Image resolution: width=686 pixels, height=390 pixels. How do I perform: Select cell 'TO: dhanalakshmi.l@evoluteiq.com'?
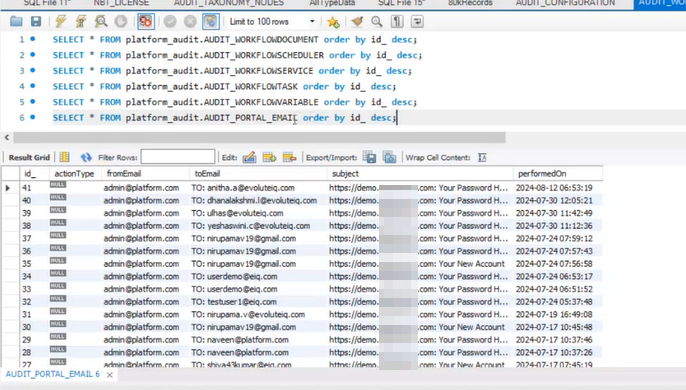(258, 200)
